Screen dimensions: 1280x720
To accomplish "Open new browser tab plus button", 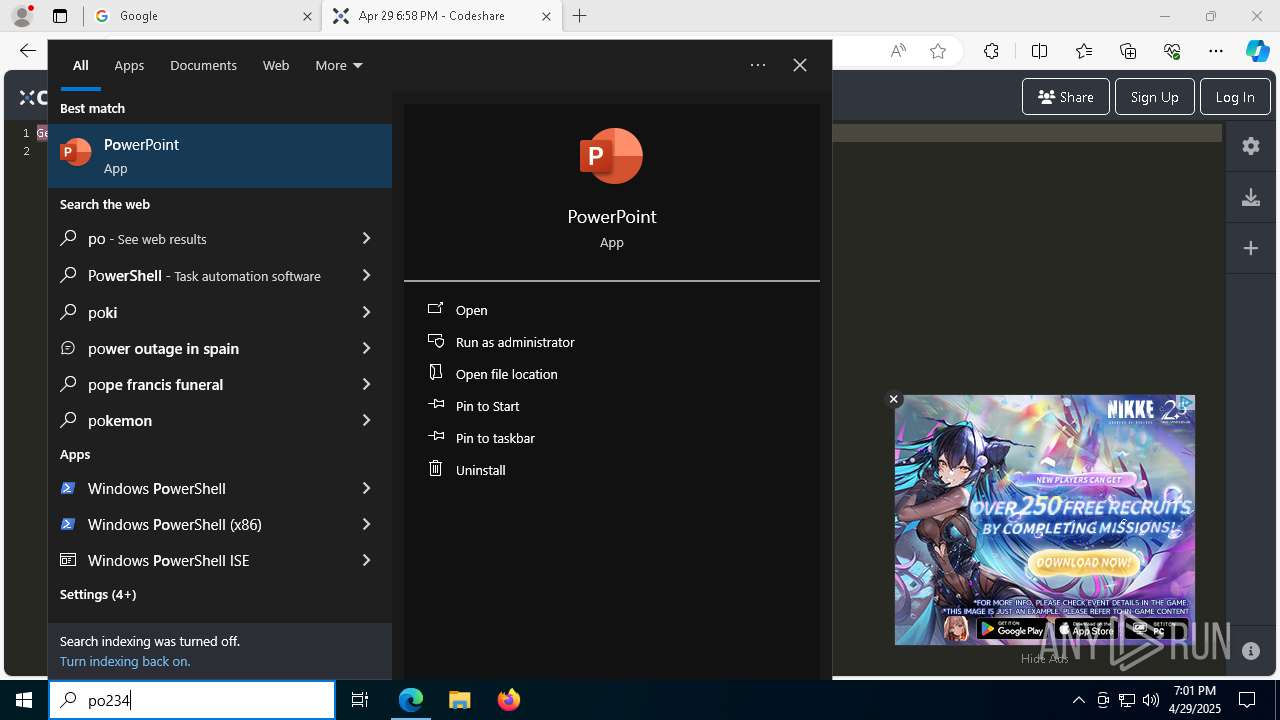I will pyautogui.click(x=580, y=16).
